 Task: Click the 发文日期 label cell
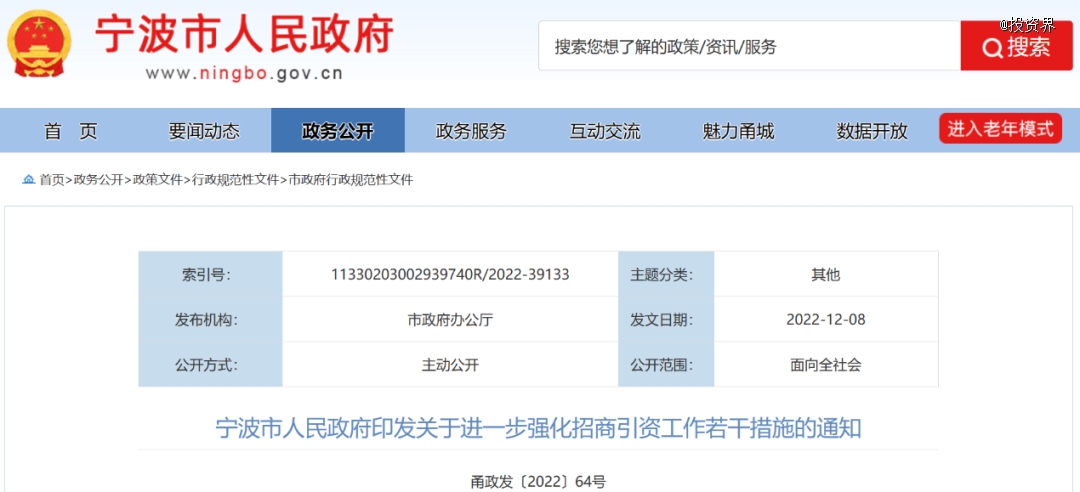[x=666, y=320]
